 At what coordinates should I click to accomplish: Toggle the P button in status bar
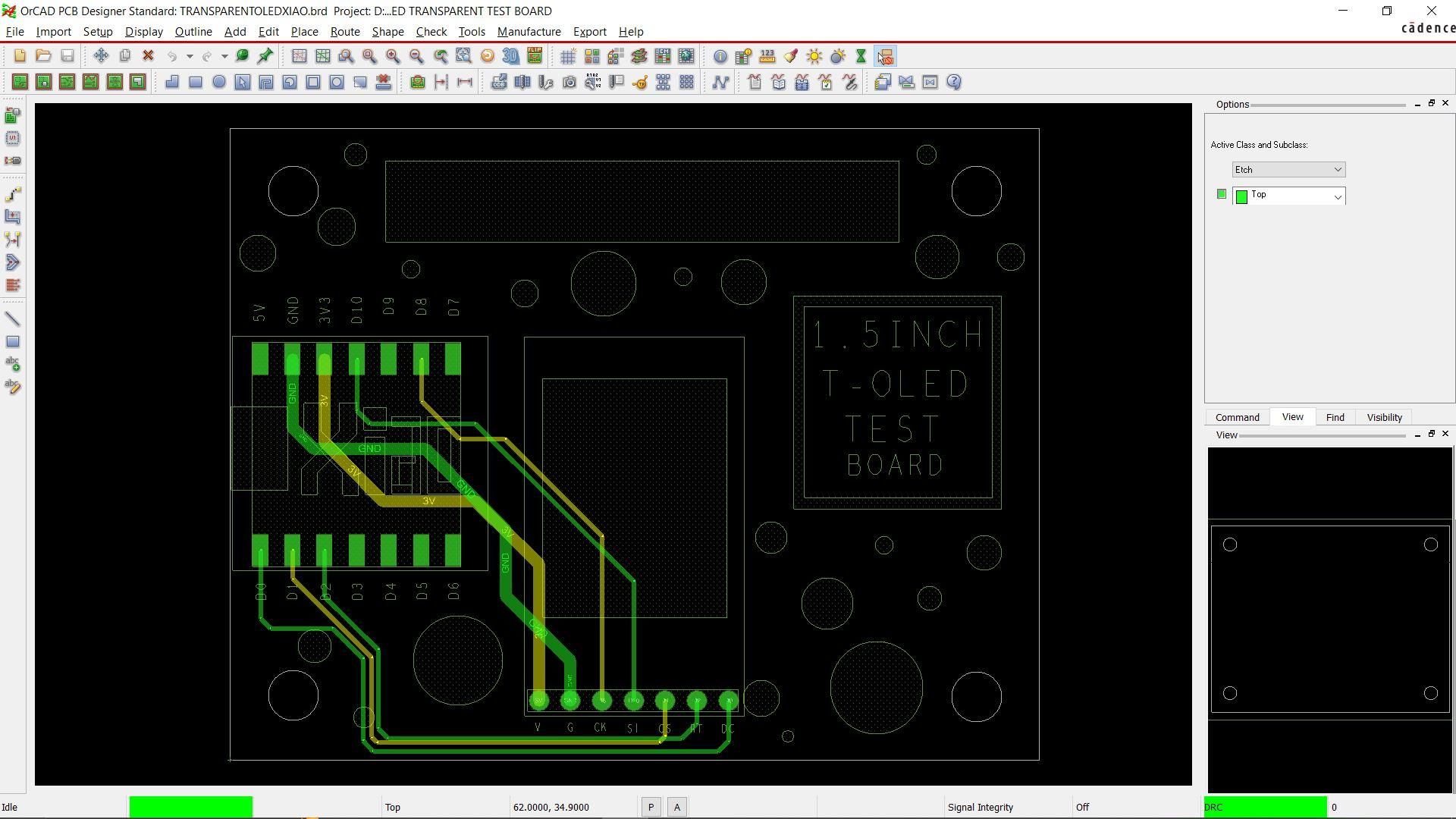click(x=651, y=808)
